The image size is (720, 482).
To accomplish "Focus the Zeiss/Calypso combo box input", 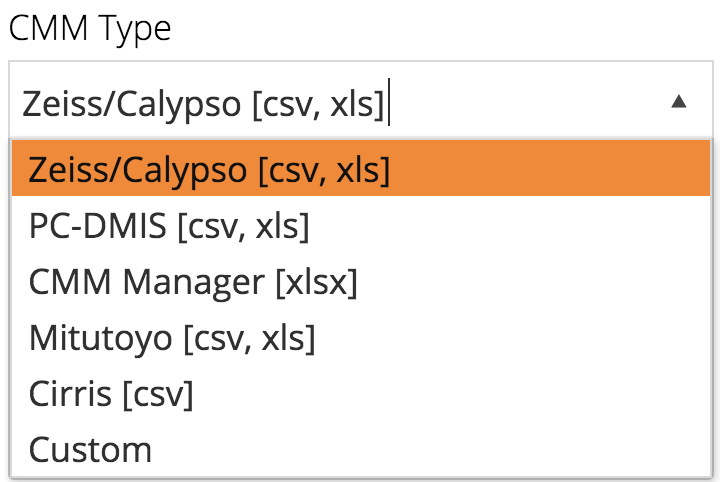I will pos(340,102).
